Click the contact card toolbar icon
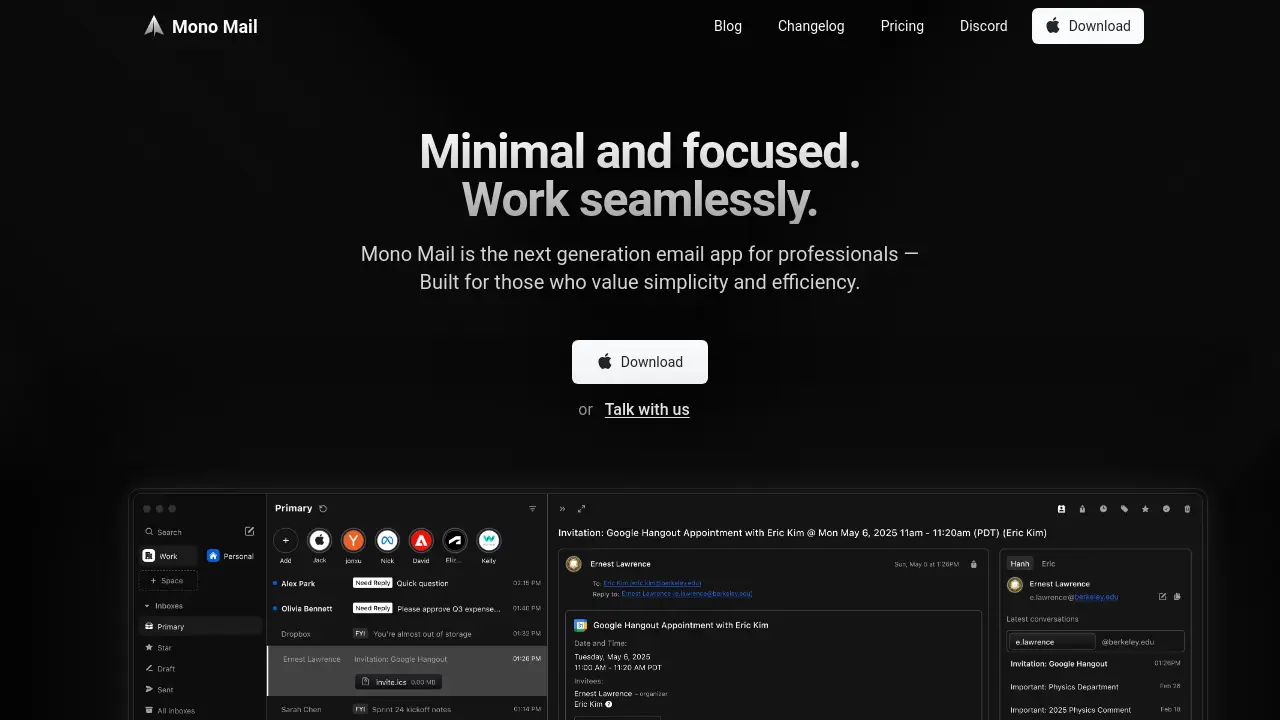This screenshot has width=1280, height=720. [1062, 509]
